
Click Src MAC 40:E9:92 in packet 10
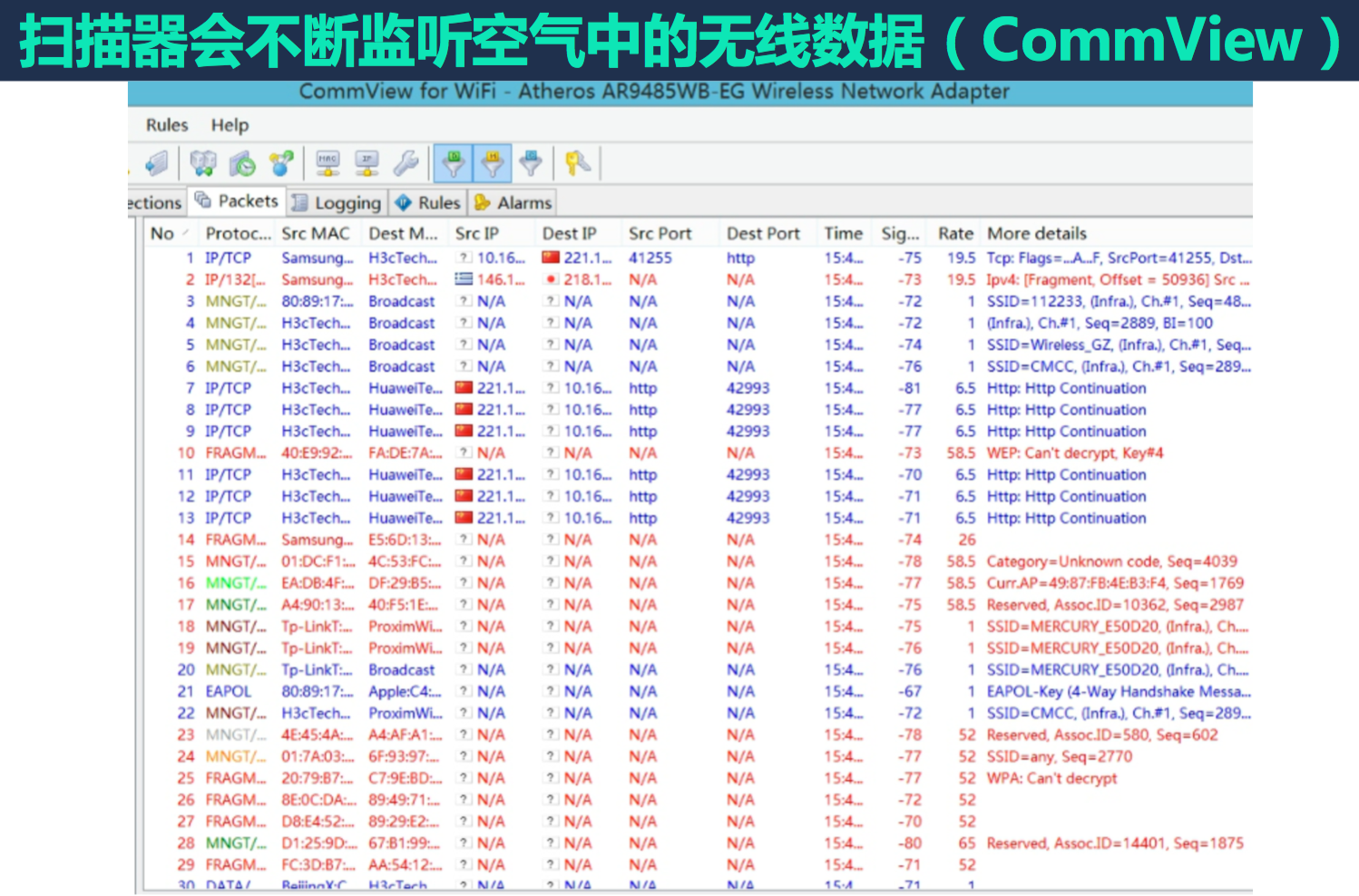(x=317, y=453)
